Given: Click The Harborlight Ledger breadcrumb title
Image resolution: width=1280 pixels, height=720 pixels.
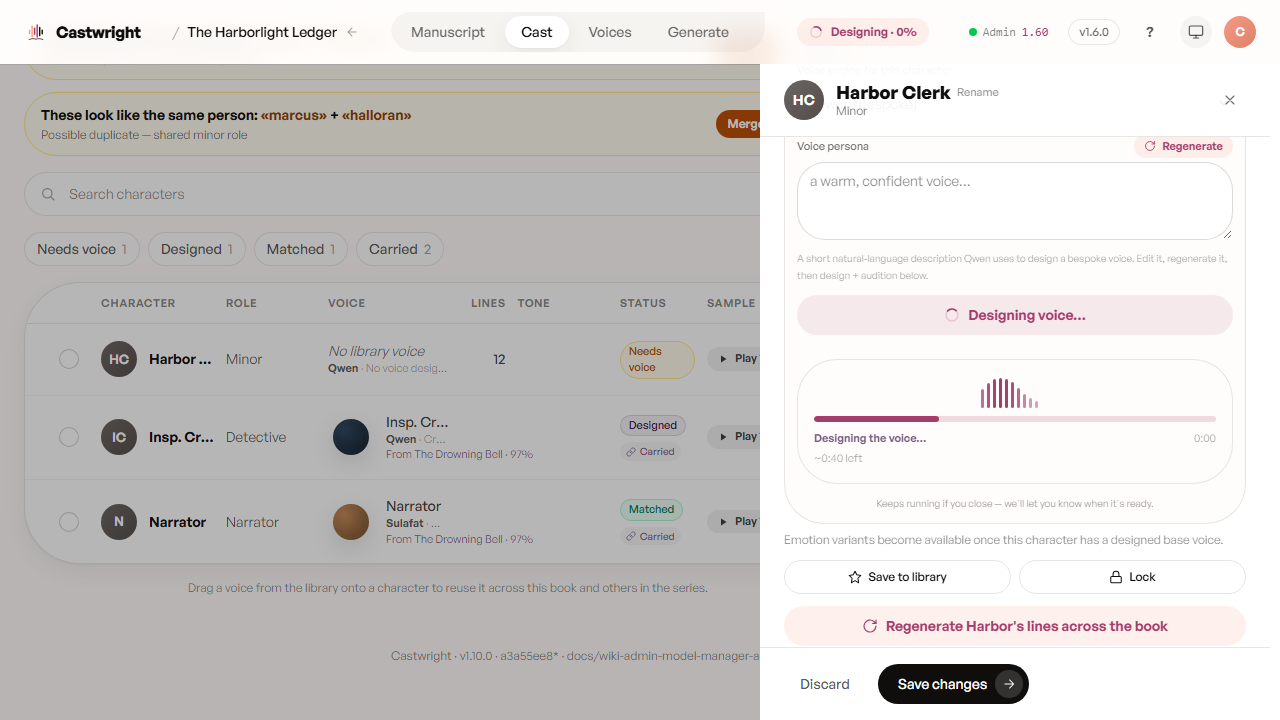Looking at the screenshot, I should [262, 32].
